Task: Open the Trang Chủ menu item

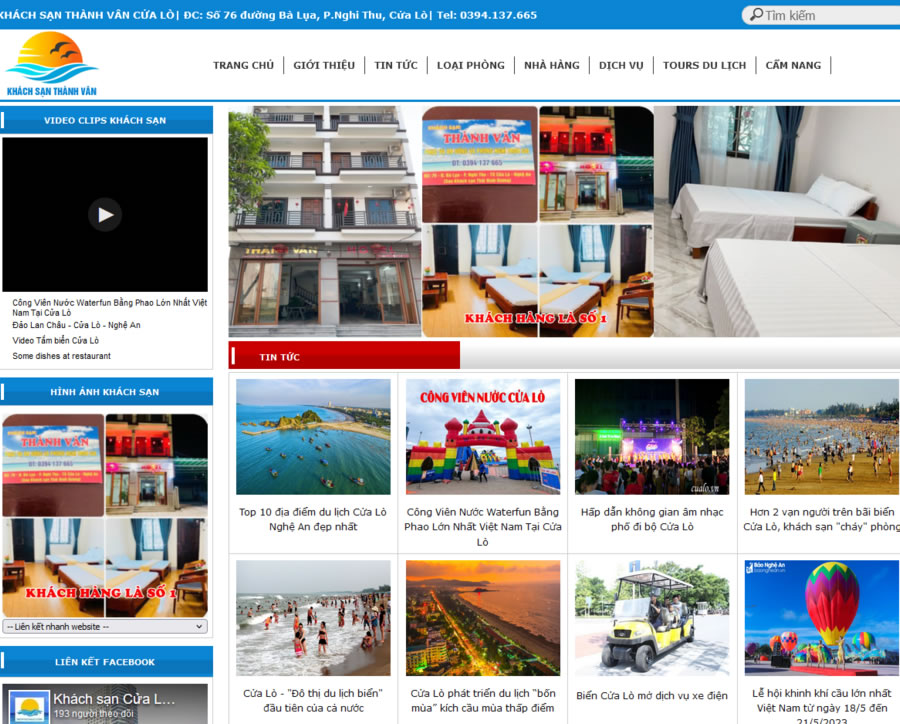Action: click(x=243, y=66)
